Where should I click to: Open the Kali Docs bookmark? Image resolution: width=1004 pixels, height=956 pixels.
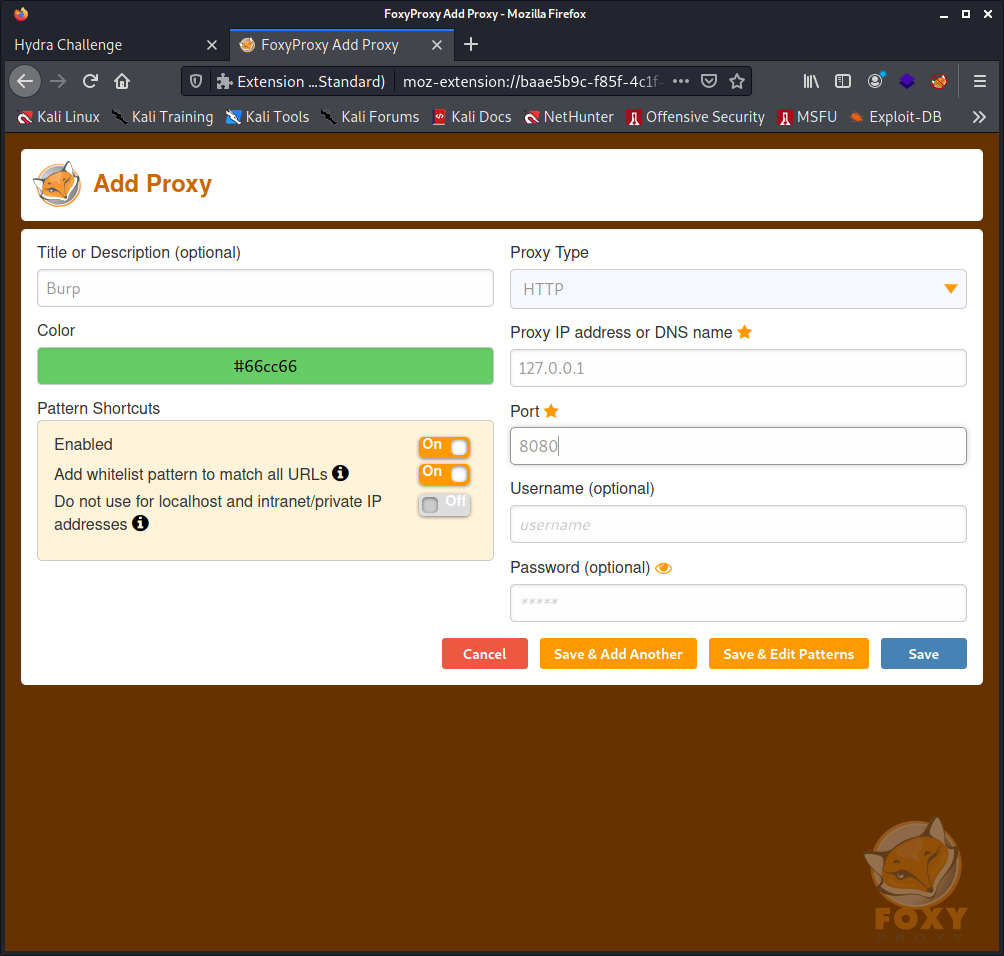[472, 117]
